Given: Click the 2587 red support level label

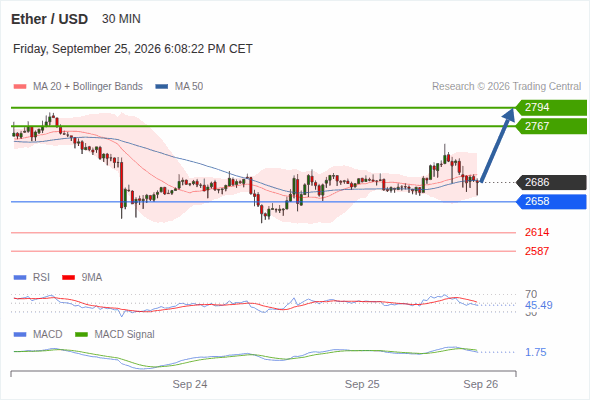Looking at the screenshot, I should (x=537, y=251).
